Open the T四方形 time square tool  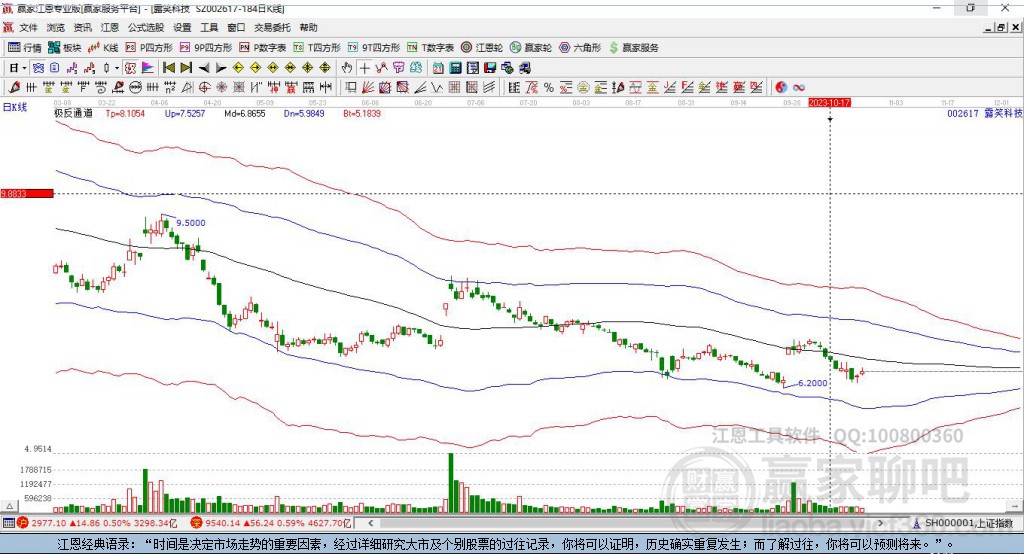coord(317,48)
